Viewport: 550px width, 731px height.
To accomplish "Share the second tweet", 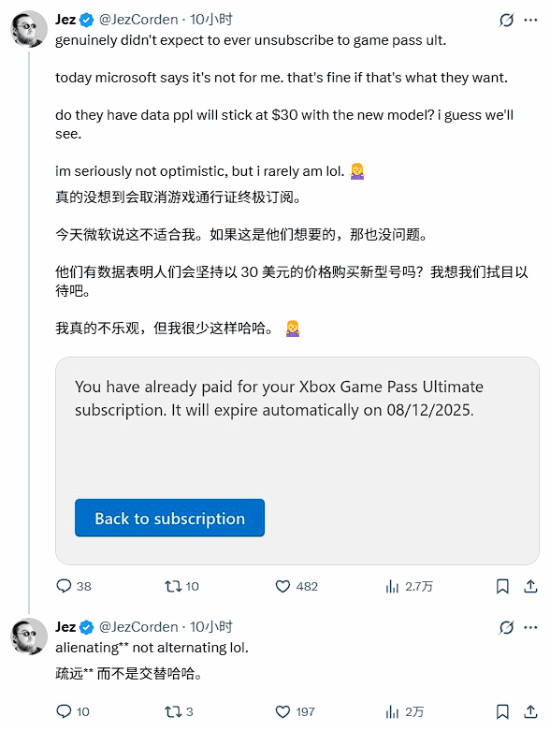I will [530, 711].
